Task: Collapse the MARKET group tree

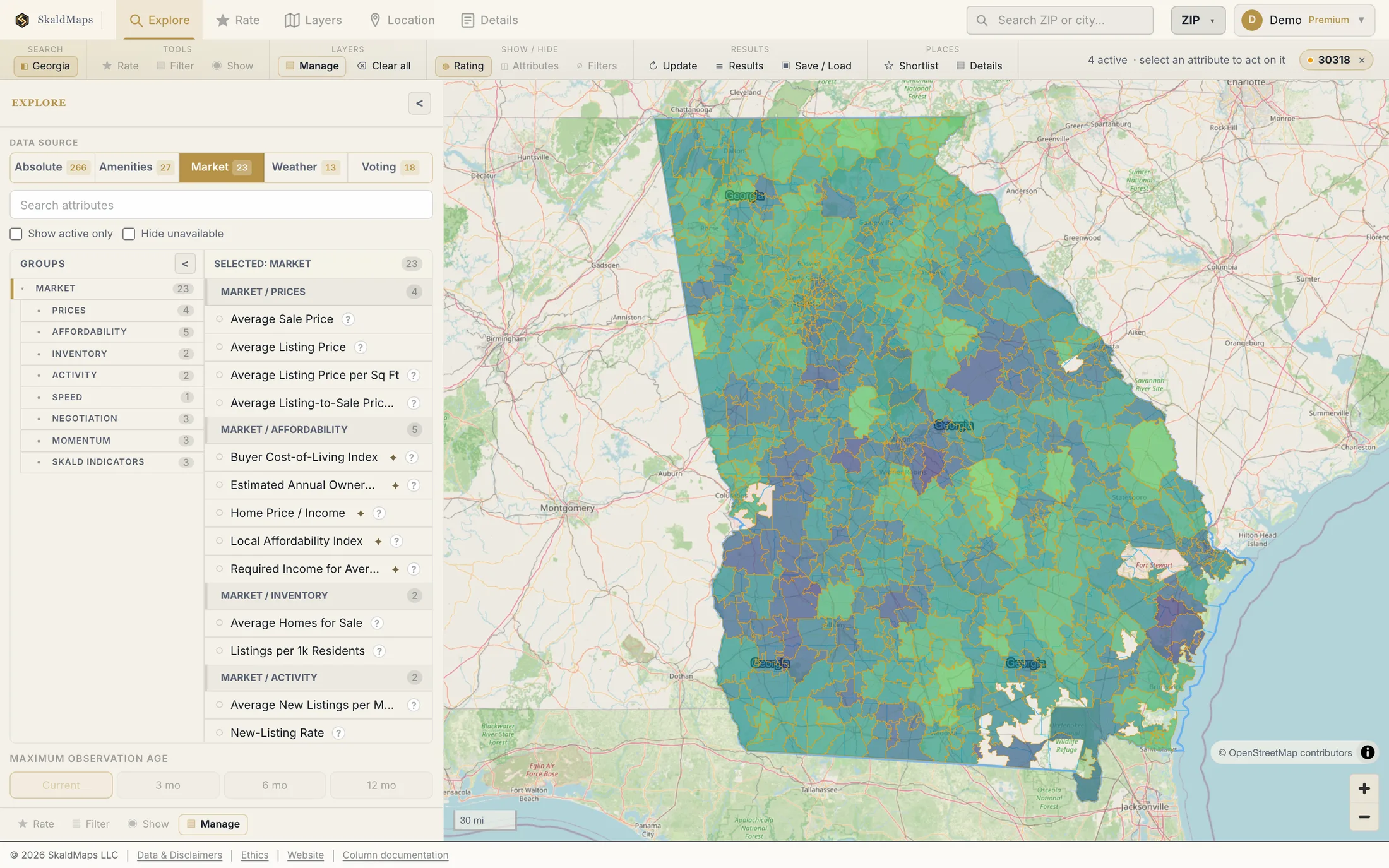Action: pos(23,288)
